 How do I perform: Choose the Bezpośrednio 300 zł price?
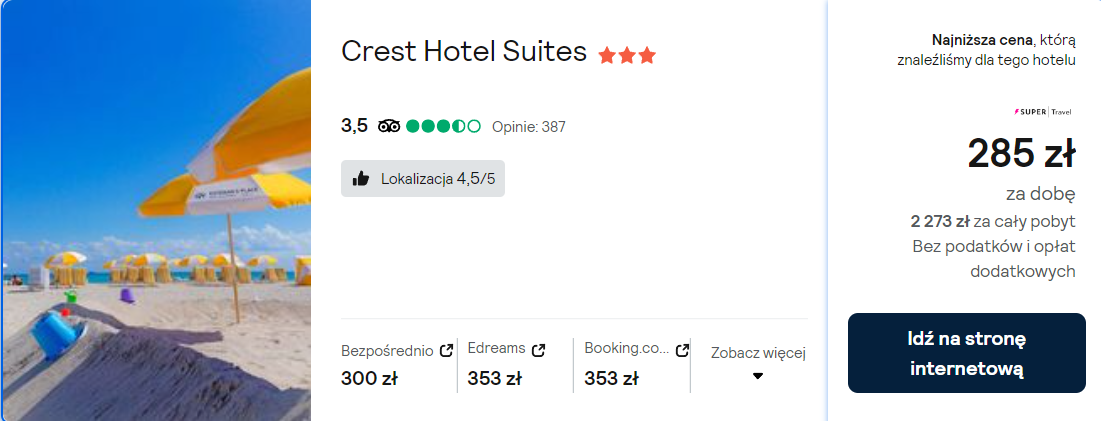[369, 378]
